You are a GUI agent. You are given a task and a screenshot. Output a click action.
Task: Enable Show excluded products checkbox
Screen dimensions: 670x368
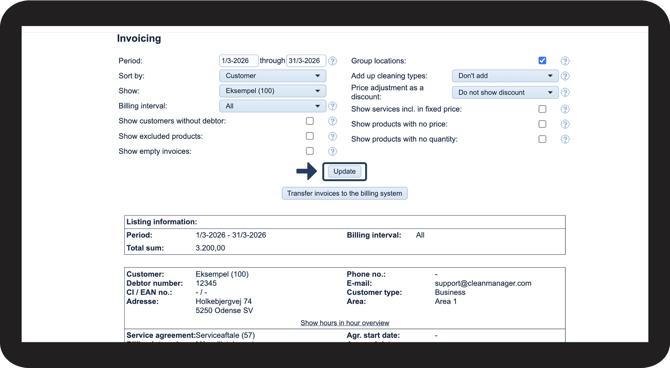(x=310, y=136)
